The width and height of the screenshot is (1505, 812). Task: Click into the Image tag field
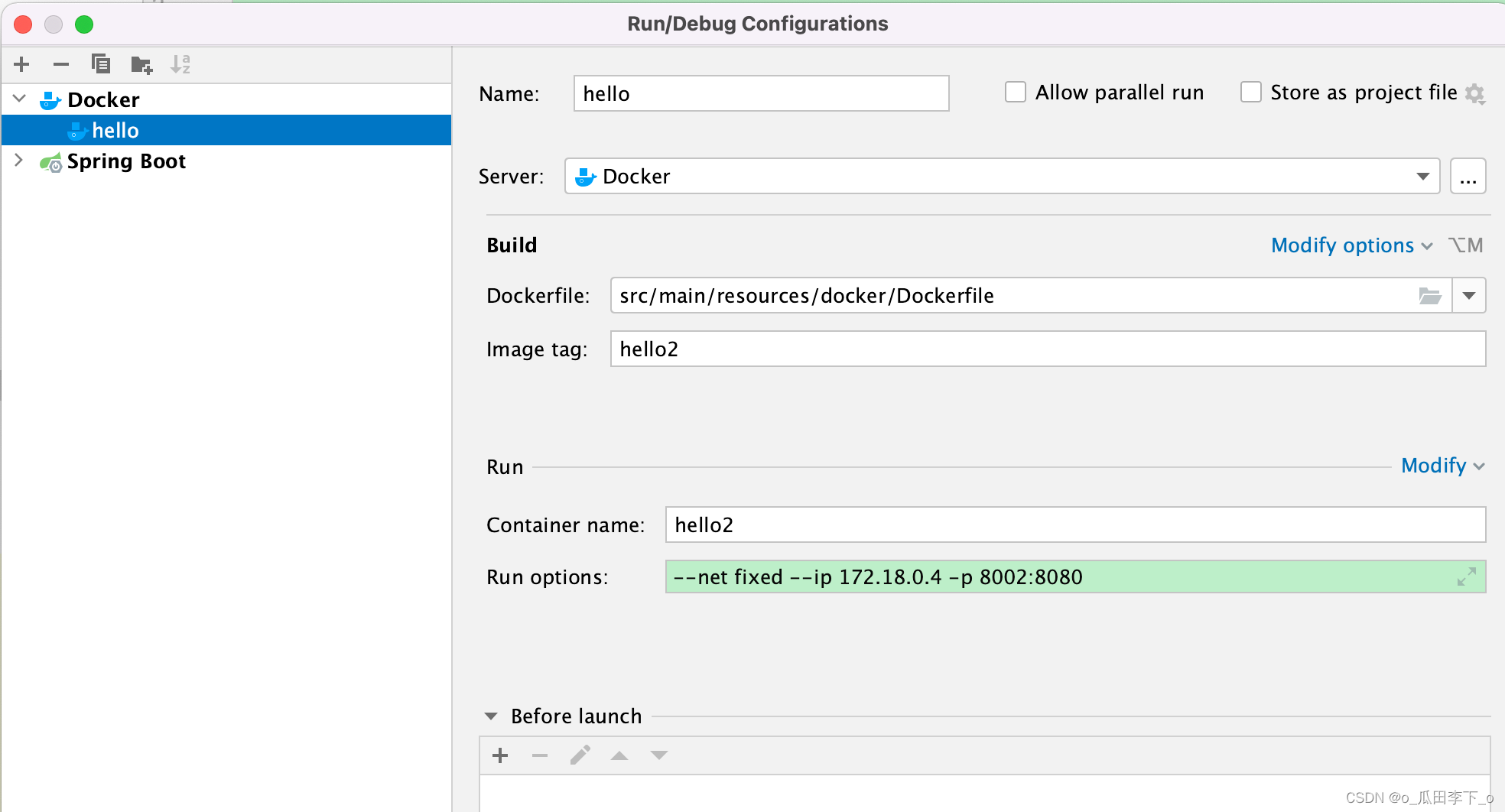[1048, 349]
